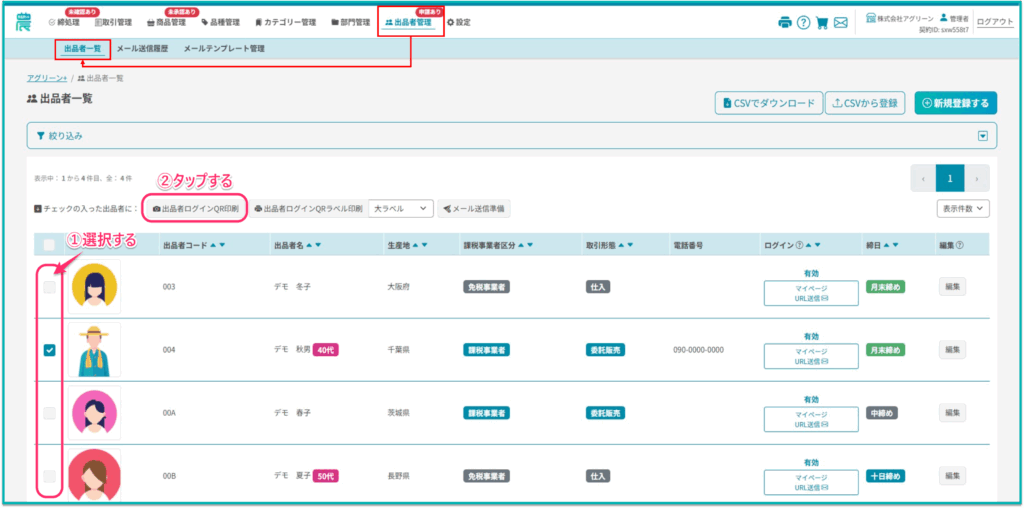Open 商品管理 menu
The height and width of the screenshot is (508, 1024).
tap(167, 22)
